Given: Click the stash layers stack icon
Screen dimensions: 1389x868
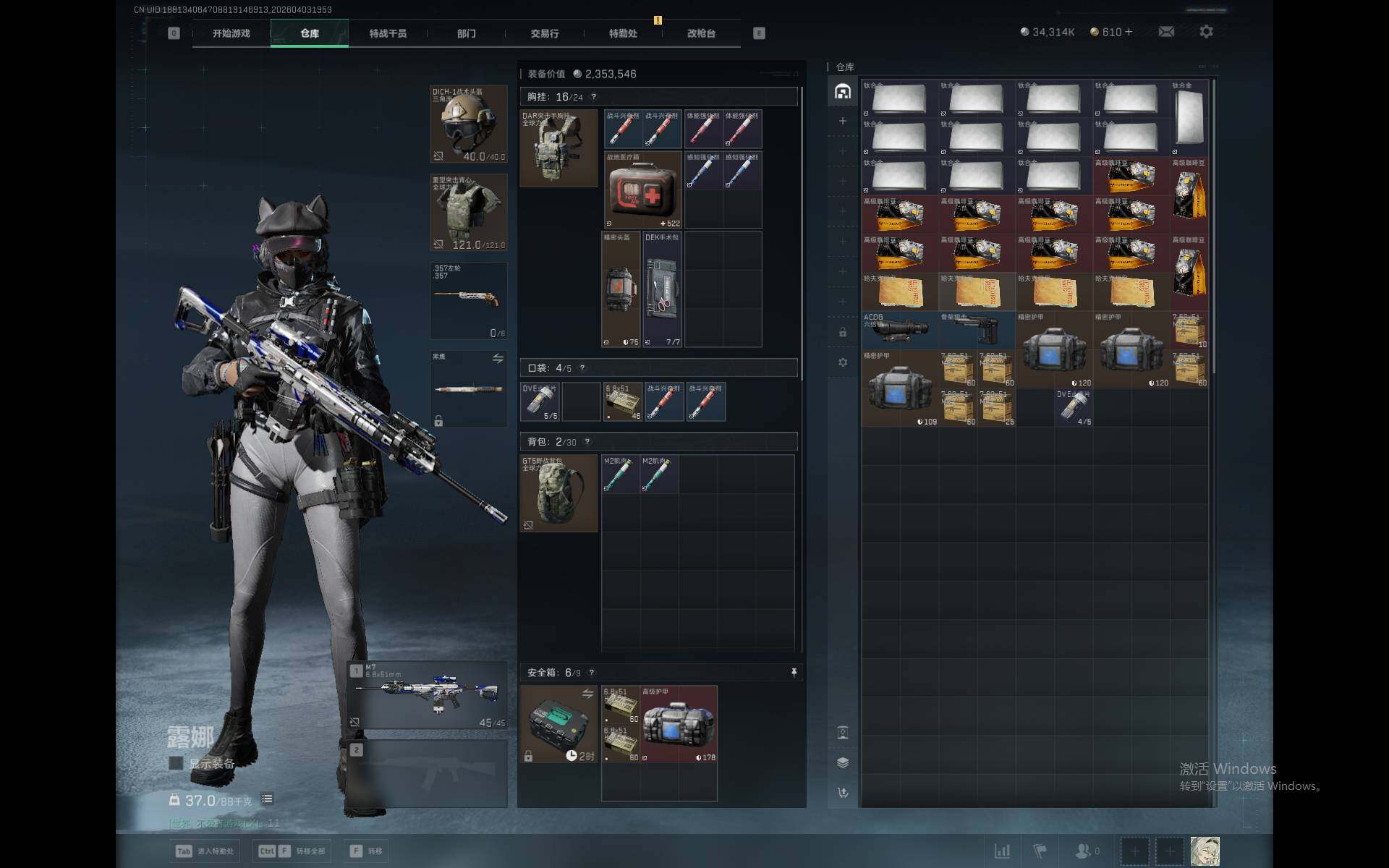Looking at the screenshot, I should tap(843, 762).
